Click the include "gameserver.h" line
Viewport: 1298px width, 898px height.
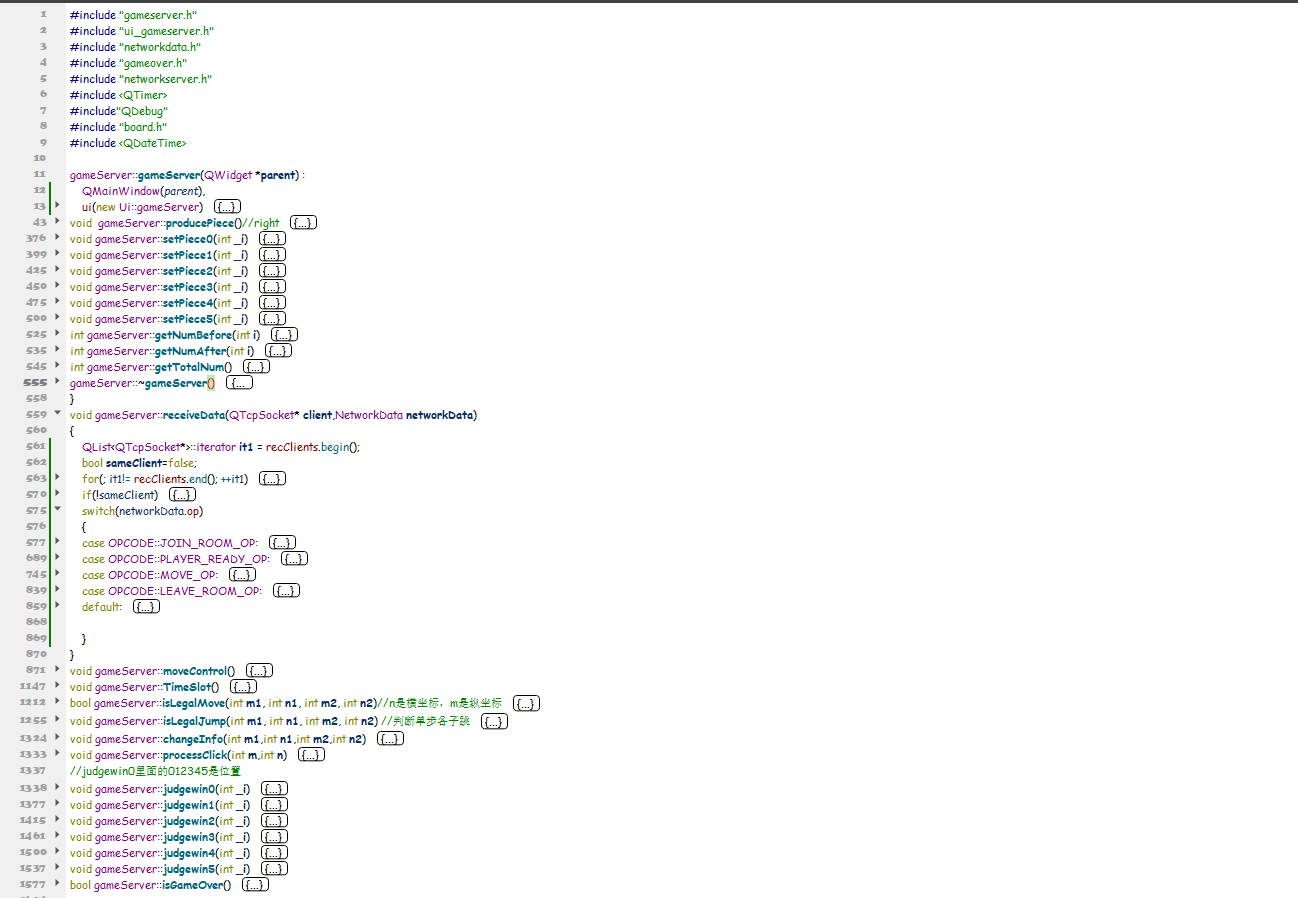pos(133,15)
